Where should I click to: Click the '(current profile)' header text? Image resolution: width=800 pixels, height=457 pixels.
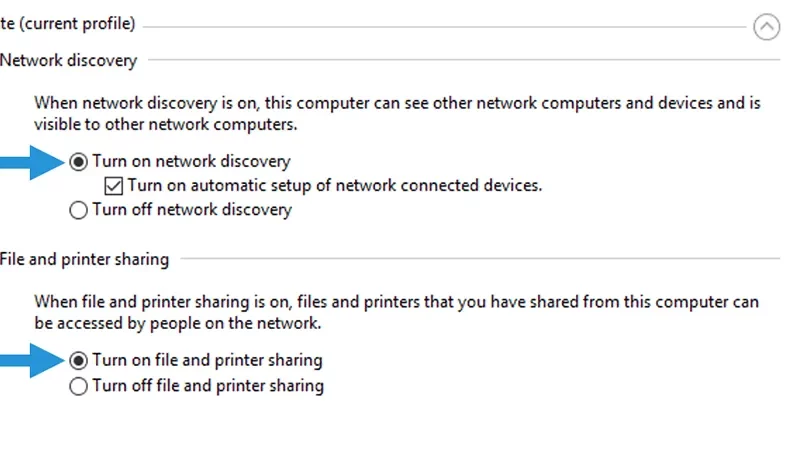tap(77, 24)
